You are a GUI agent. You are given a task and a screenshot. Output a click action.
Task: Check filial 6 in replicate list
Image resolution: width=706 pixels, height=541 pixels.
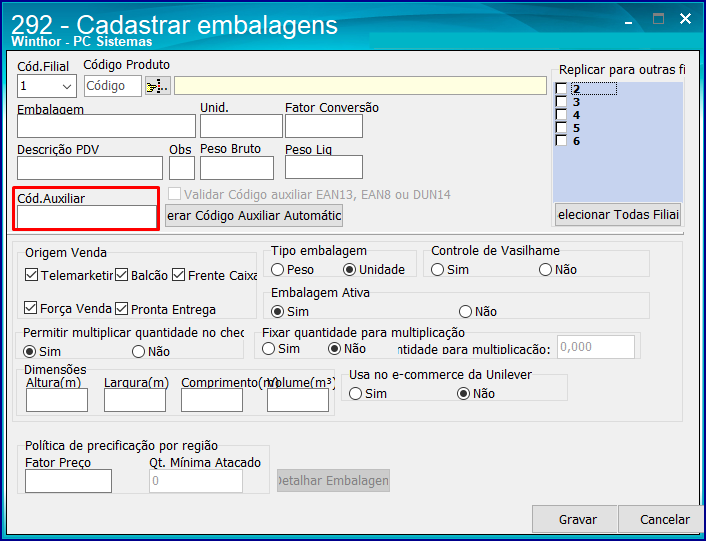[561, 141]
